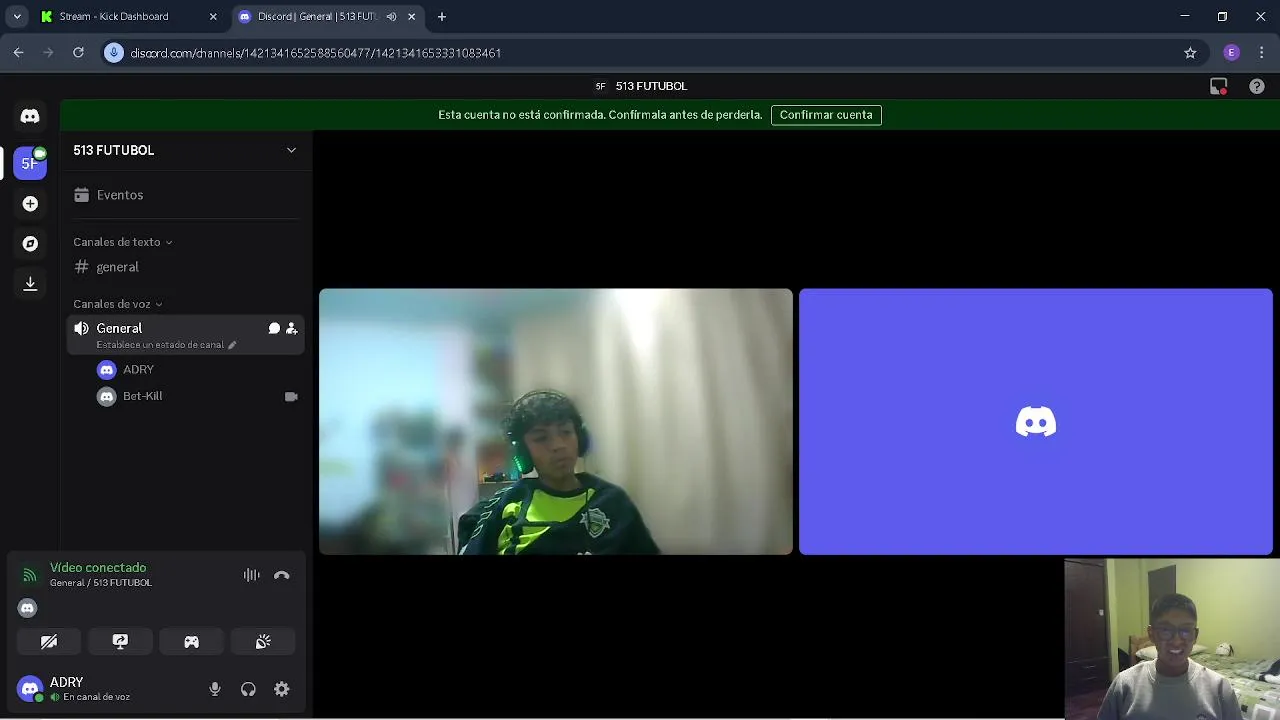Viewport: 1280px width, 720px height.
Task: Focus Bet-Kill's video tile
Action: point(556,421)
